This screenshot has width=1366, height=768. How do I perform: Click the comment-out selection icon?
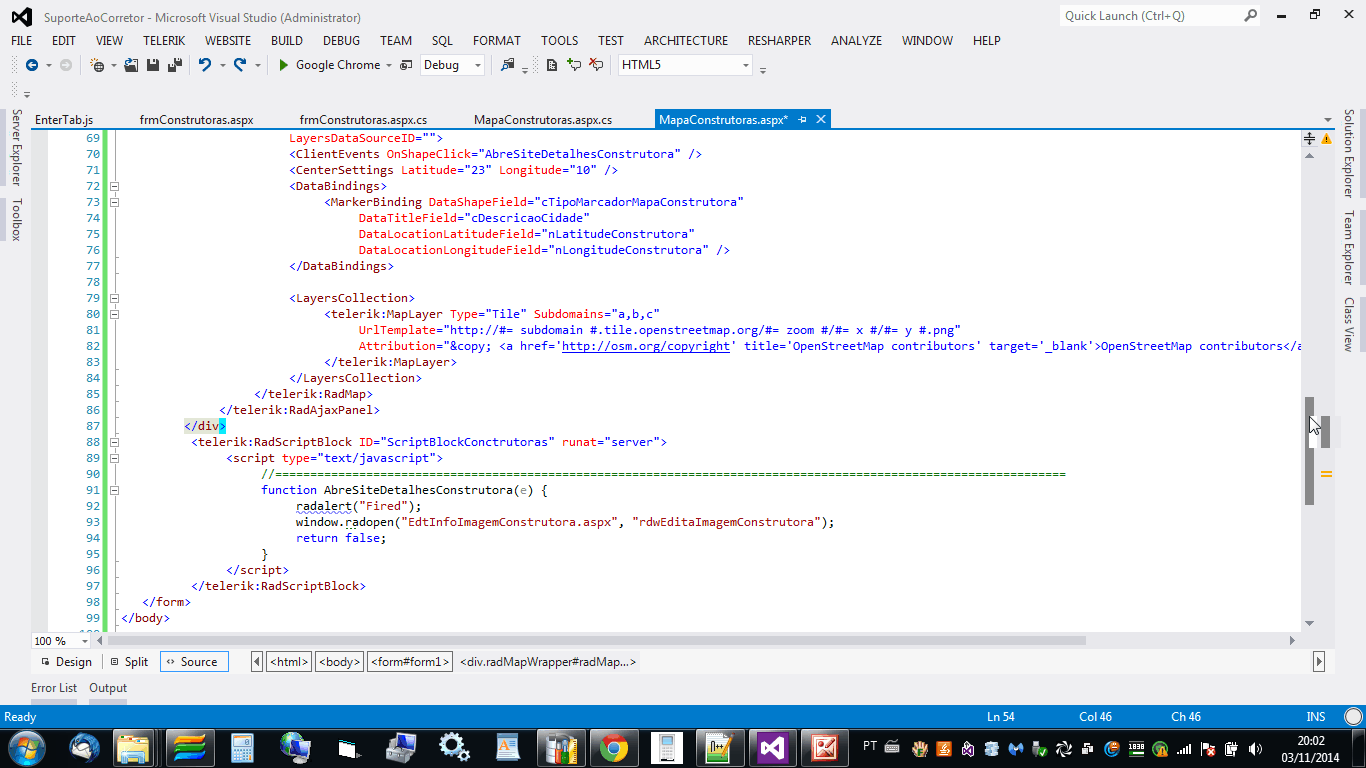574,65
